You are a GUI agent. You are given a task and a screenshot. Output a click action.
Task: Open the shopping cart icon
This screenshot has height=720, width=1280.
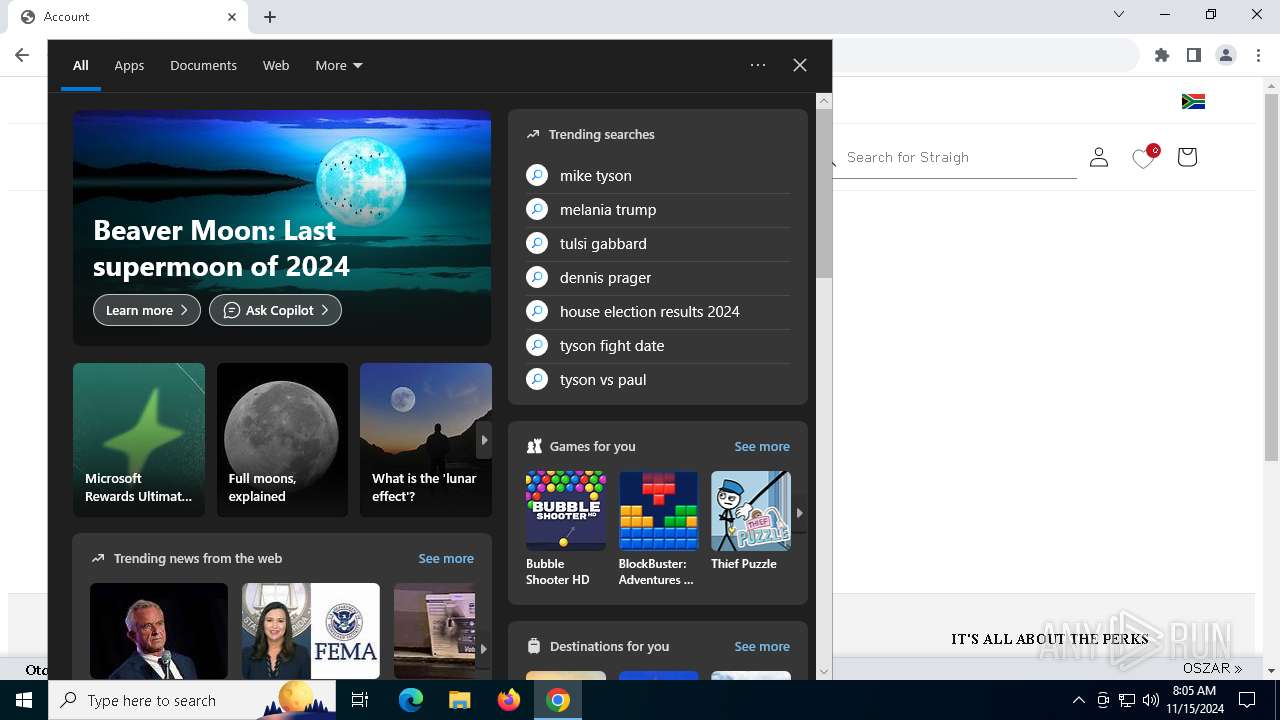click(x=1187, y=157)
